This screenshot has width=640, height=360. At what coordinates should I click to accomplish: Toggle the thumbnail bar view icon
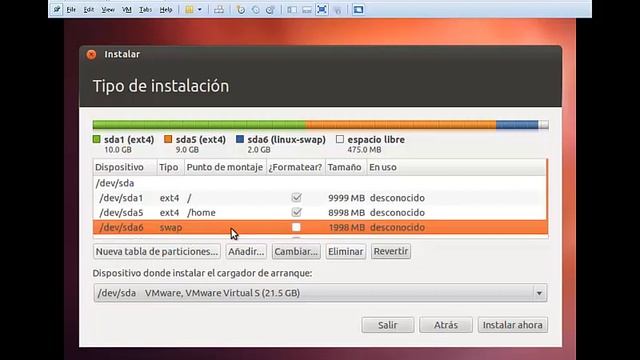tap(307, 9)
